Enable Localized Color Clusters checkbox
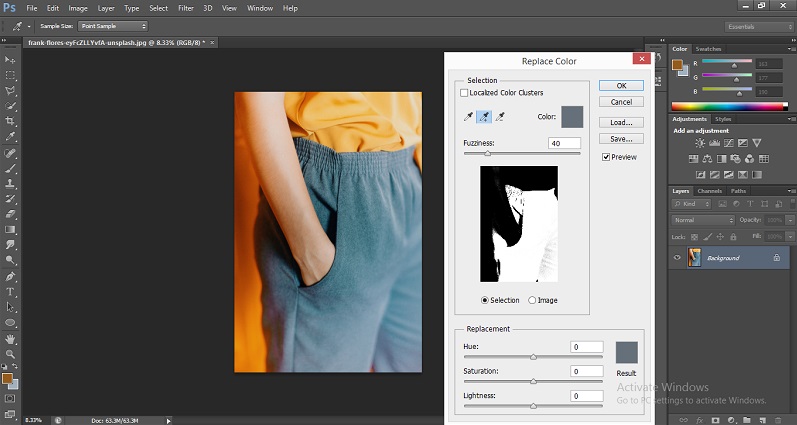The width and height of the screenshot is (797, 425). [464, 93]
